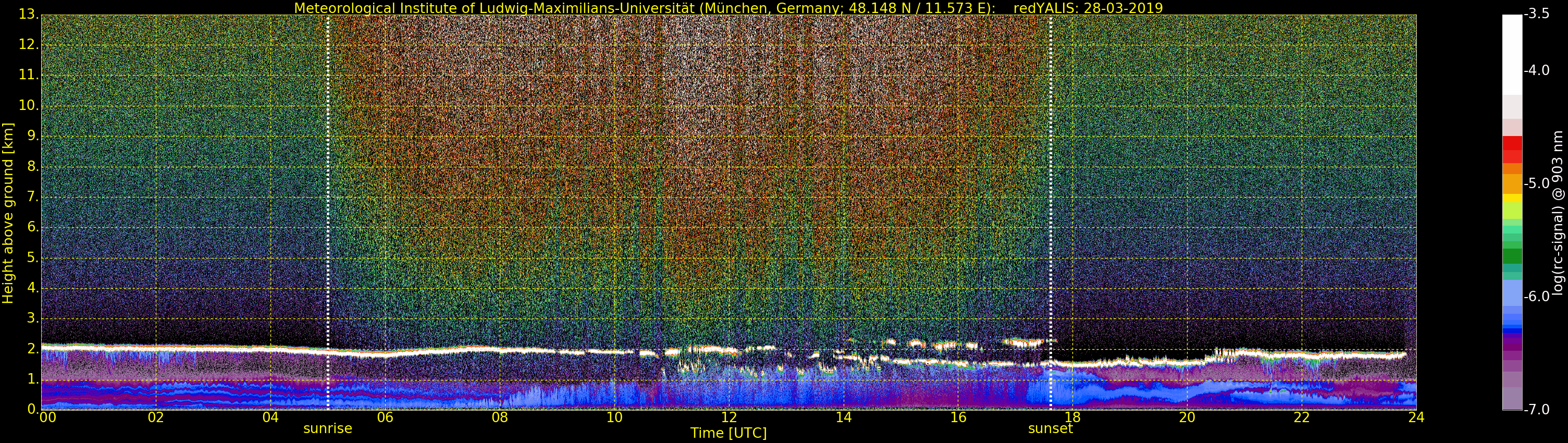
Task: Click the height axis tick label '11.'
Action: (x=28, y=75)
